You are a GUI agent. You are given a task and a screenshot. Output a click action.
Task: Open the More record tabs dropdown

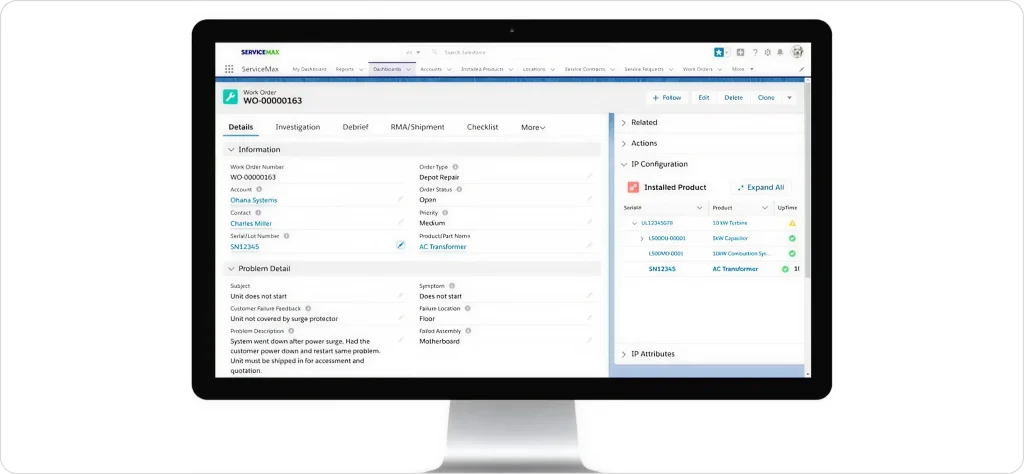point(533,127)
